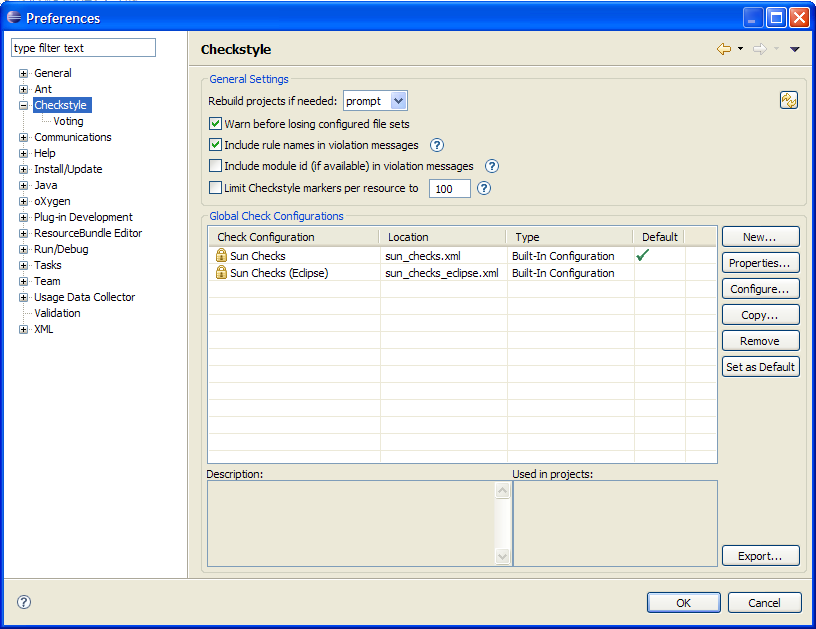The image size is (816, 629).
Task: Click the Location column header
Action: [443, 237]
